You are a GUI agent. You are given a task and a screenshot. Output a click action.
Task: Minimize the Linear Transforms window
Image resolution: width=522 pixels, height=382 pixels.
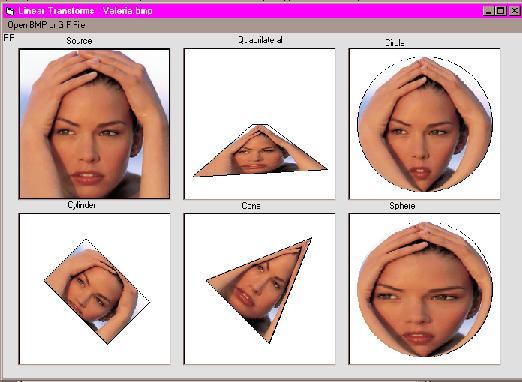488,11
